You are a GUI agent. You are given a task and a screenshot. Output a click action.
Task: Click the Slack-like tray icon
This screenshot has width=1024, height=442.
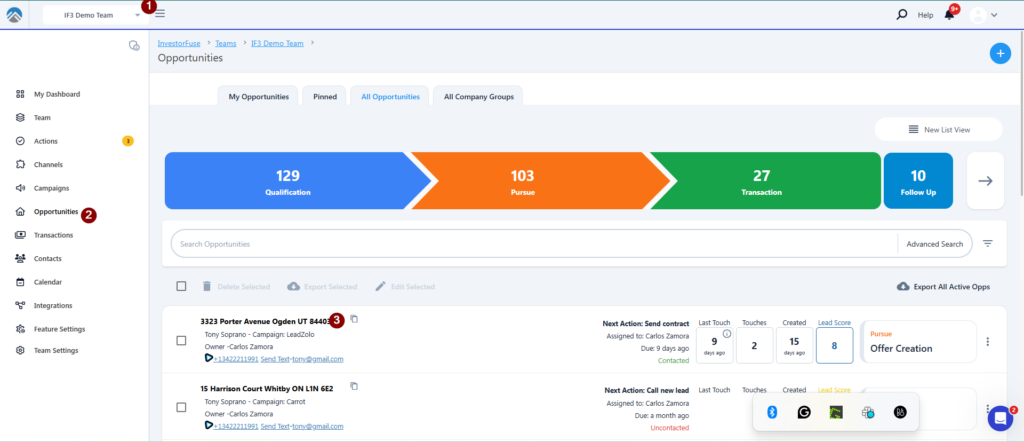tap(868, 412)
